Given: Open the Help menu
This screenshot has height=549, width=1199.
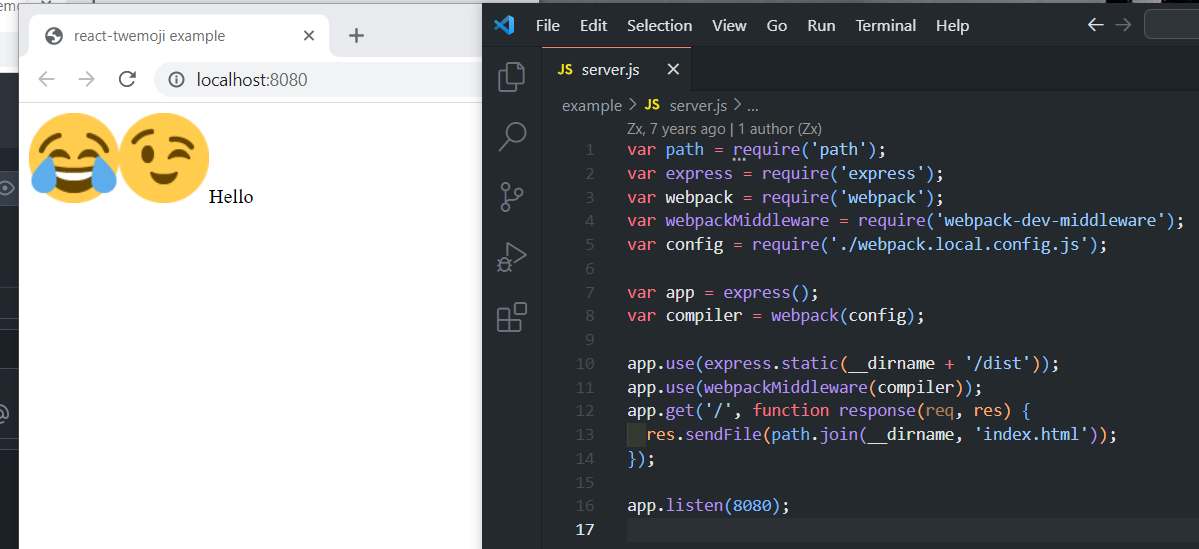Looking at the screenshot, I should [x=953, y=25].
